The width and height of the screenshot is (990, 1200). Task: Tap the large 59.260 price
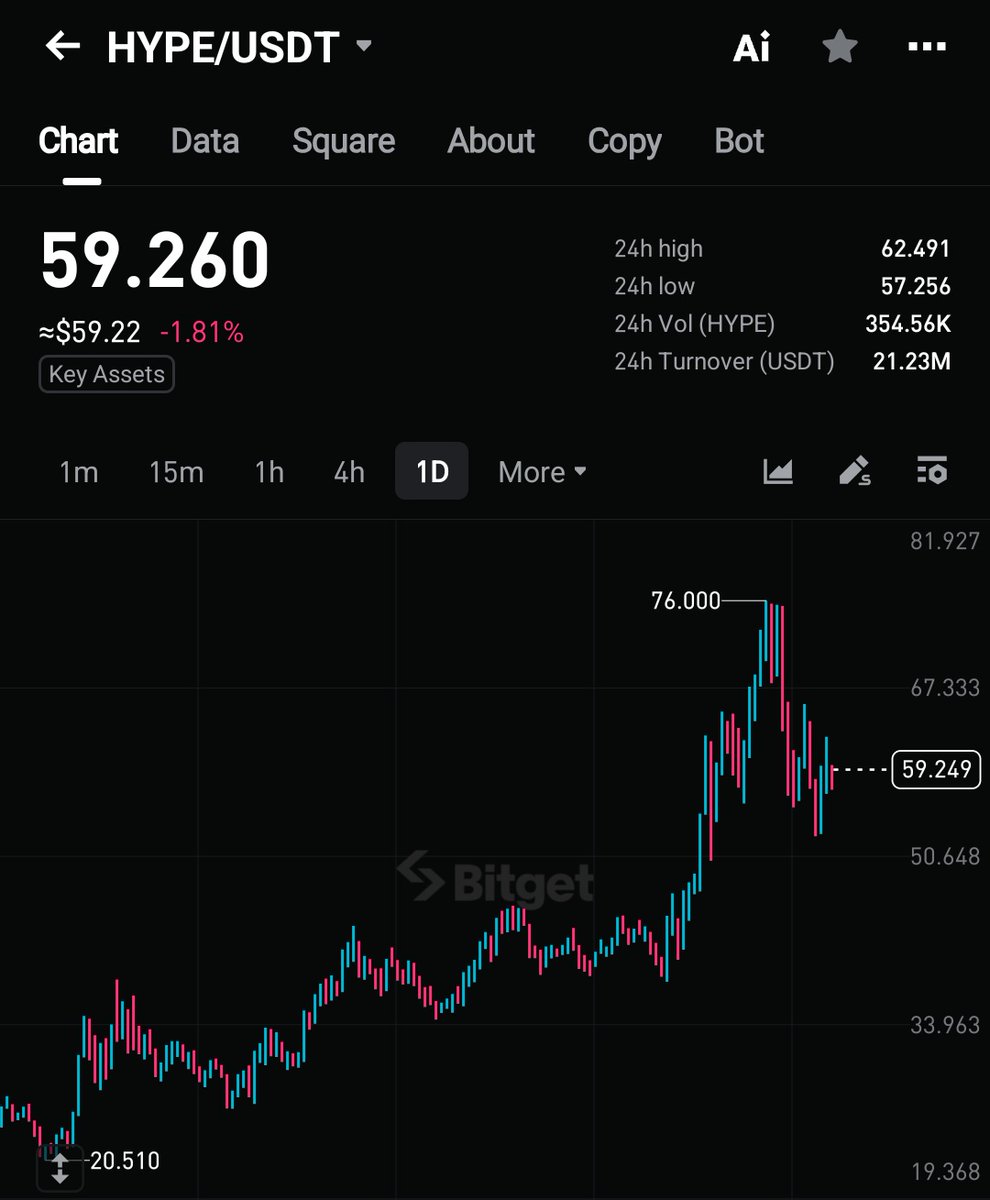tap(155, 261)
